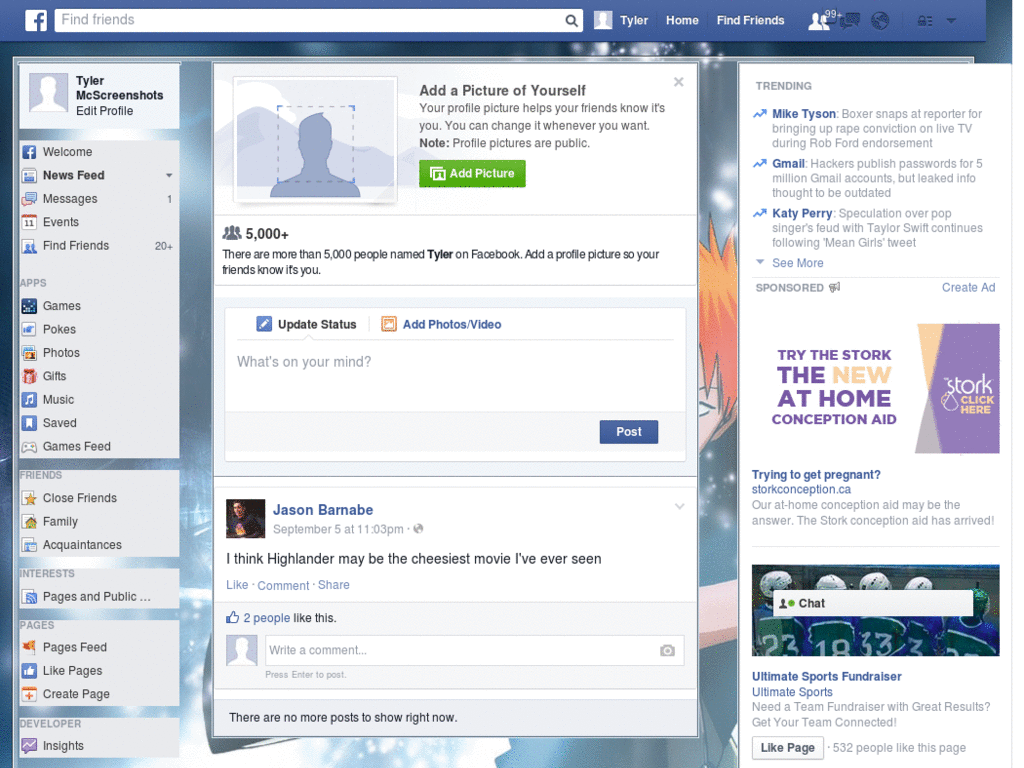Open Music app icon
1024x768 pixels.
point(29,400)
